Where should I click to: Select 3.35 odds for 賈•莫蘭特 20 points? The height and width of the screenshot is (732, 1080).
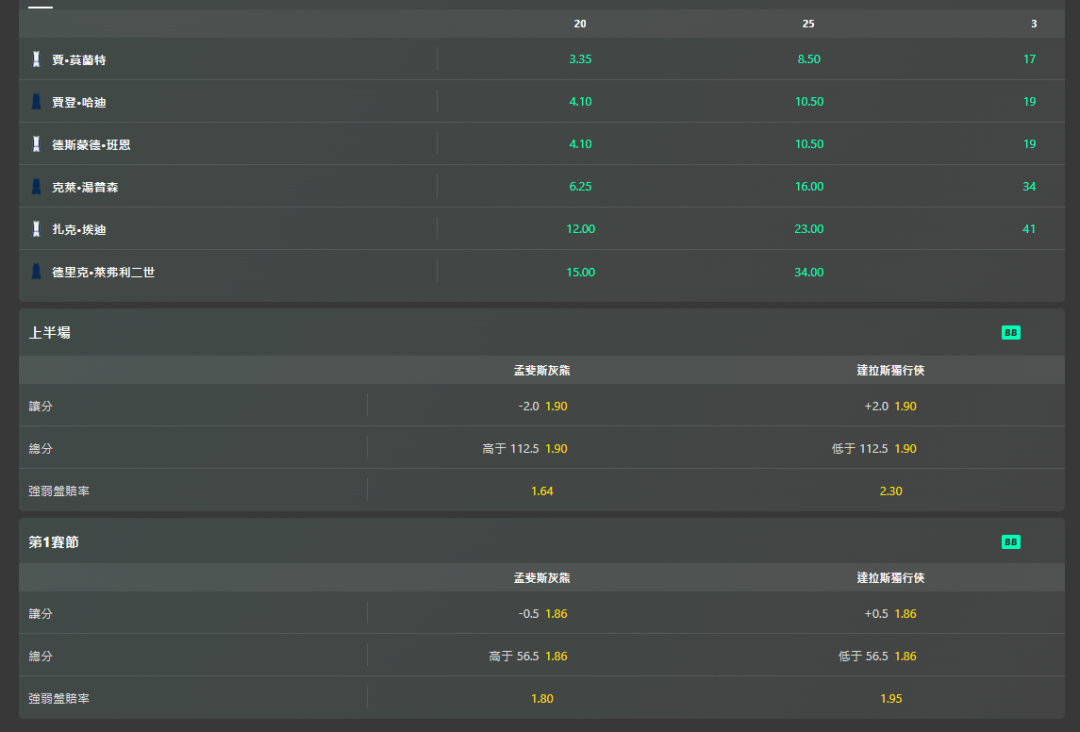click(580, 59)
